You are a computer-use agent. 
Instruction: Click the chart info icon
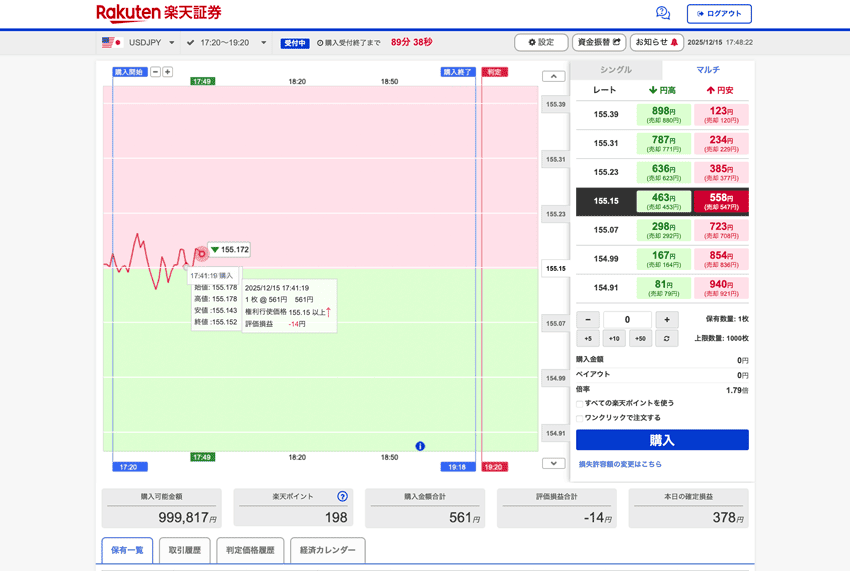(x=420, y=446)
